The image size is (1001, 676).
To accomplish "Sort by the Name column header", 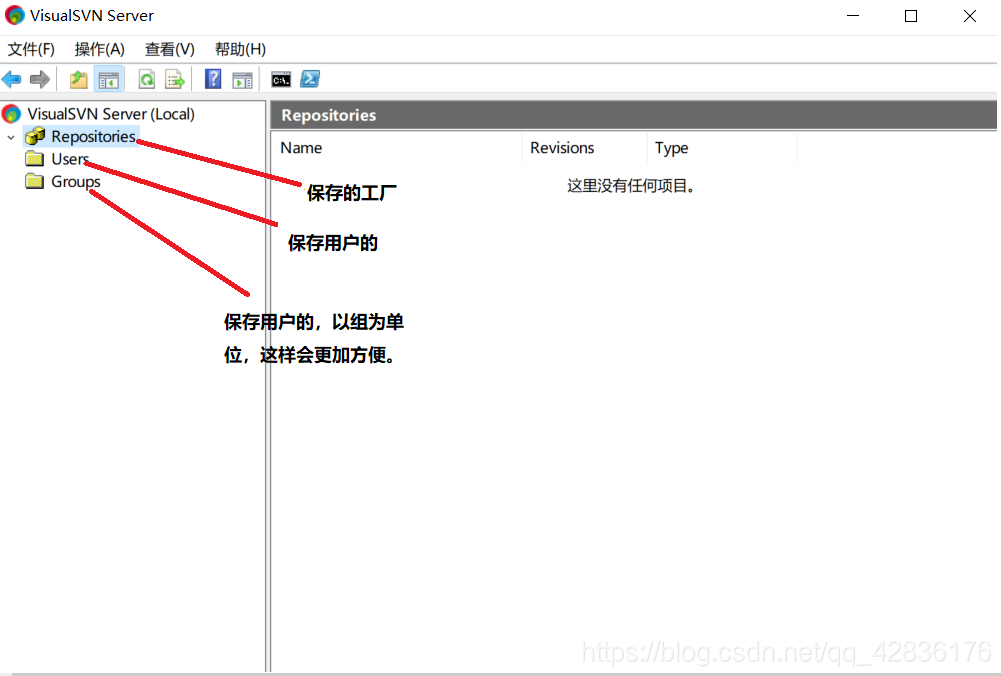I will pyautogui.click(x=396, y=148).
